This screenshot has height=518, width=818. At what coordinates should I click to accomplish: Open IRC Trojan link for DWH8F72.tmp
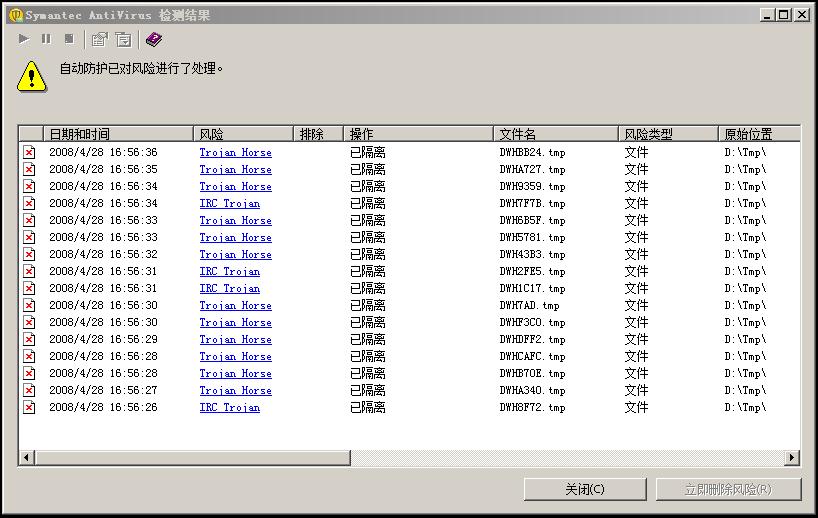(x=230, y=407)
